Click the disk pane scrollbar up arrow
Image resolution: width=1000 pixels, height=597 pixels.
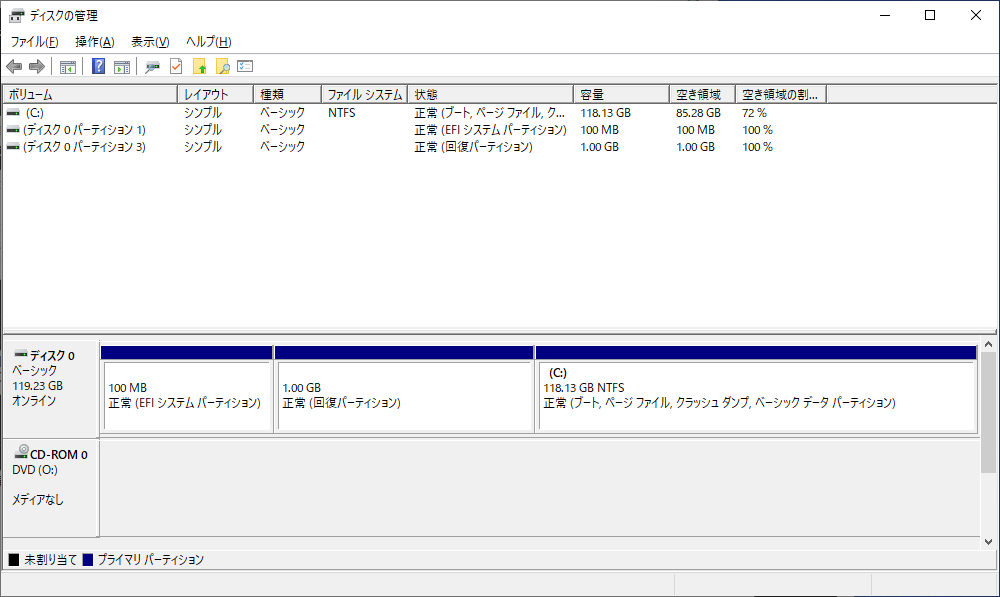click(x=989, y=344)
